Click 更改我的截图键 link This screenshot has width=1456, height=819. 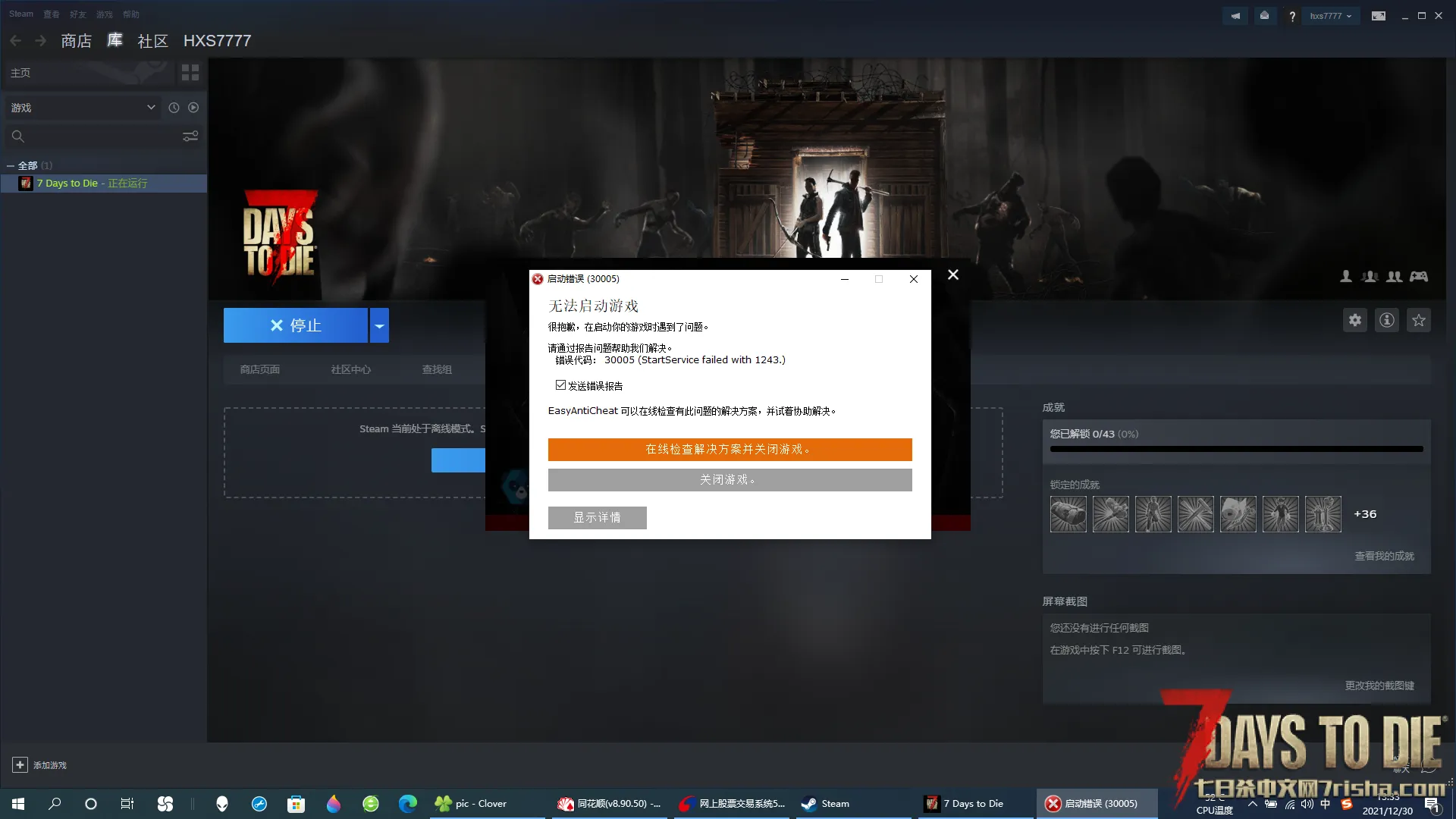[x=1379, y=686]
